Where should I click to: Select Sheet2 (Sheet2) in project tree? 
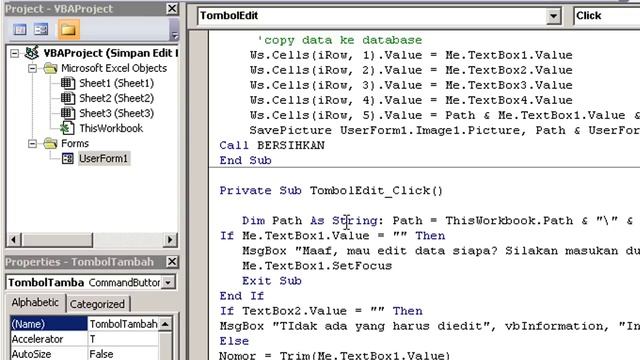116,98
